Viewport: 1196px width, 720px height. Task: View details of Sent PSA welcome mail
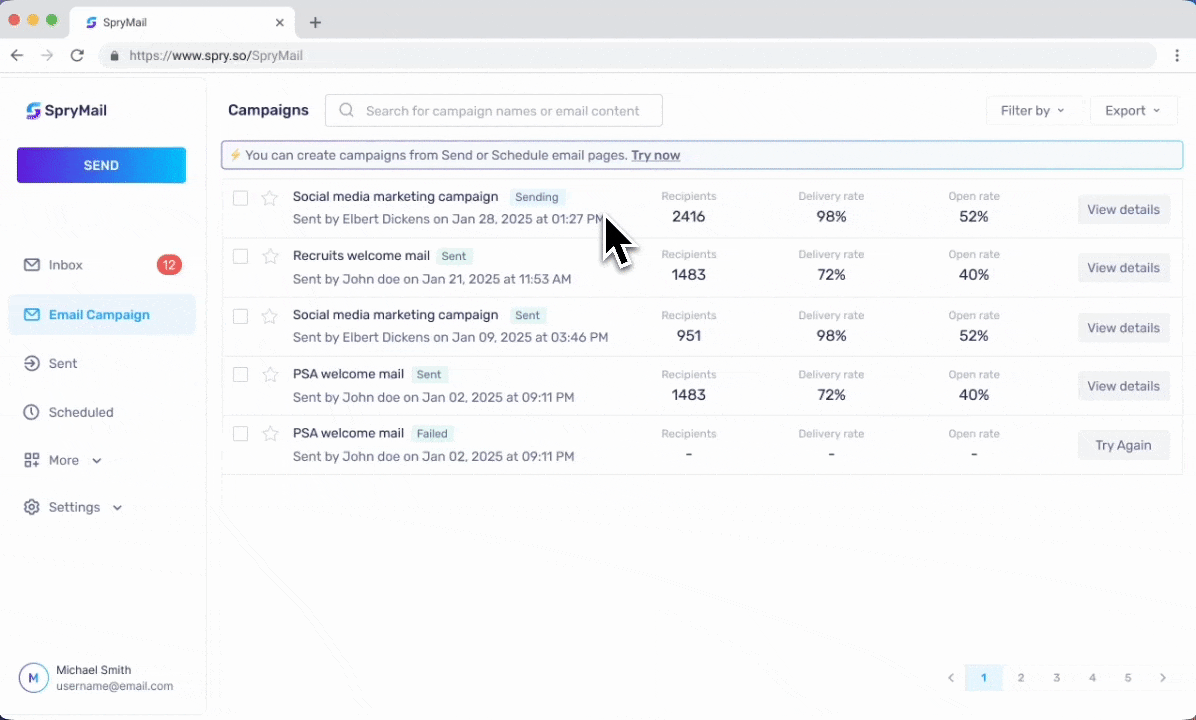[1124, 386]
